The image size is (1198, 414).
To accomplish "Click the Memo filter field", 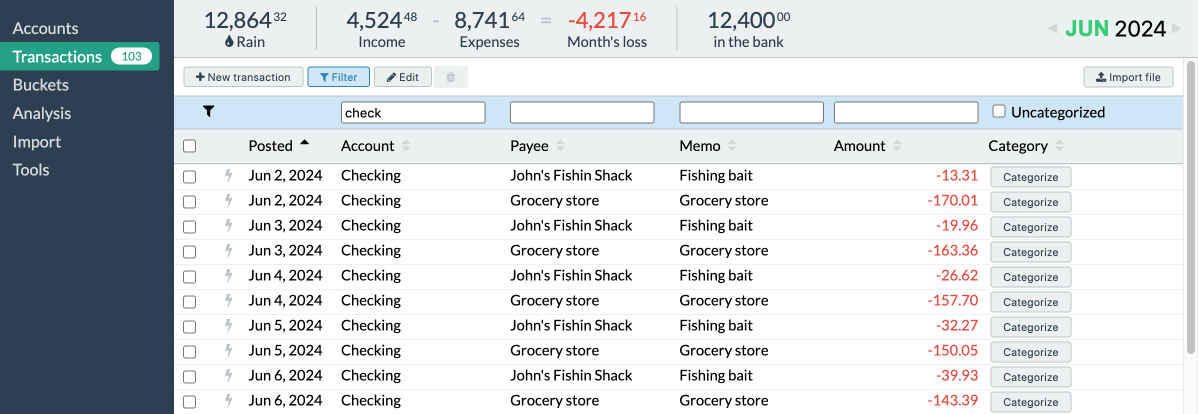I will tap(752, 112).
